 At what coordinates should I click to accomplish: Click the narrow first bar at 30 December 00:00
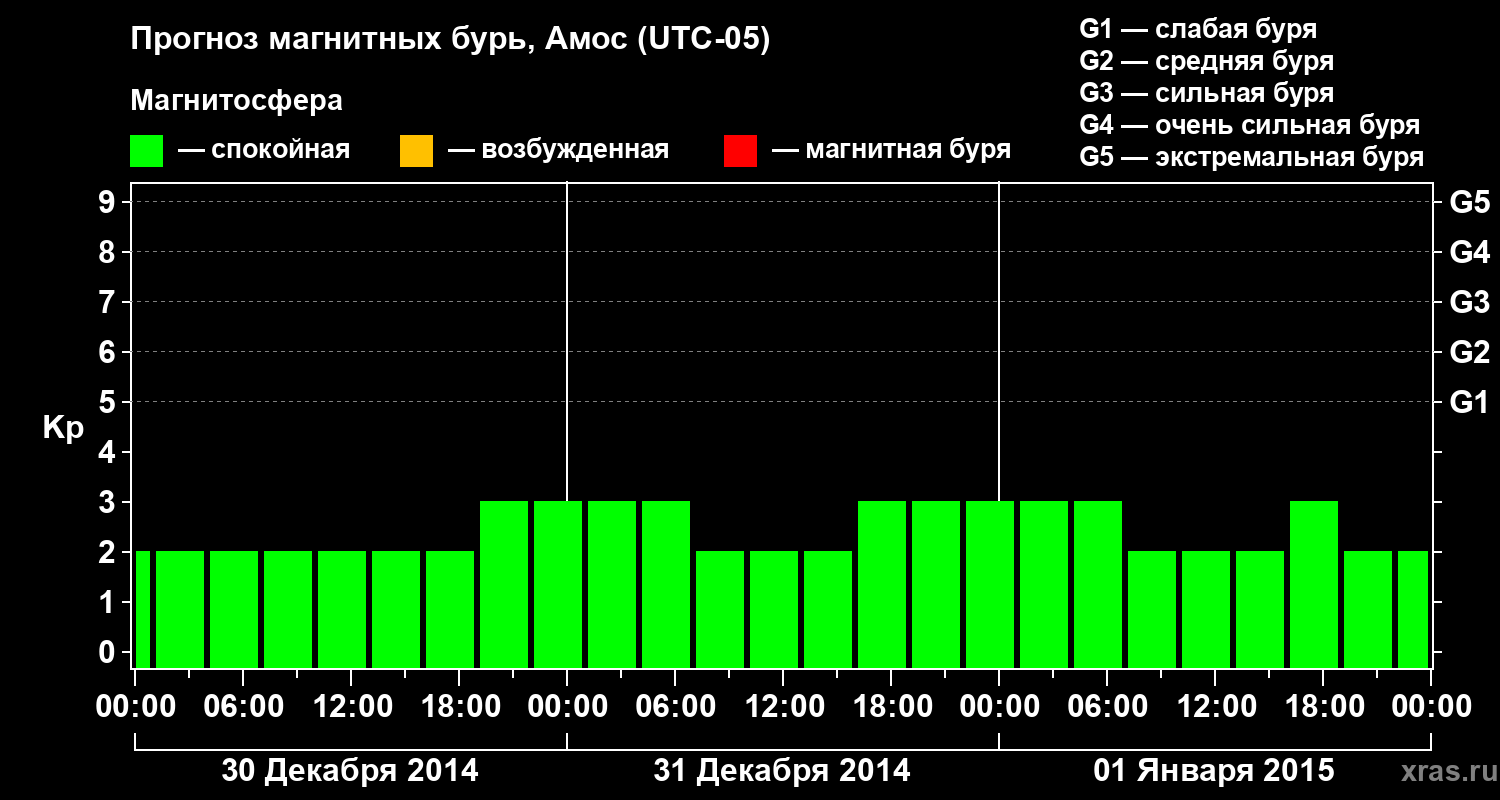click(x=142, y=609)
